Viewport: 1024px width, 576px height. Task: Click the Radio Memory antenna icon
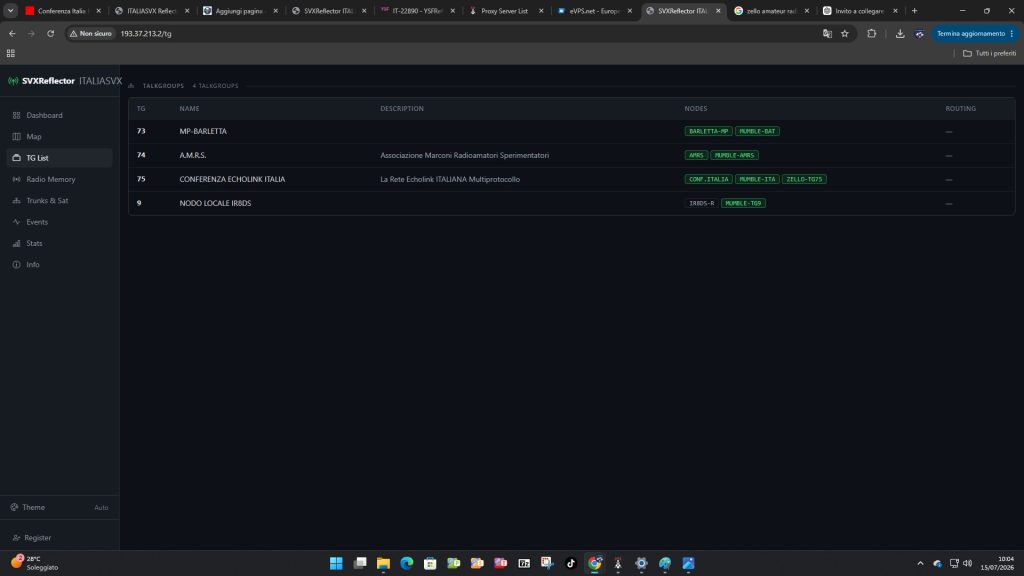(16, 179)
